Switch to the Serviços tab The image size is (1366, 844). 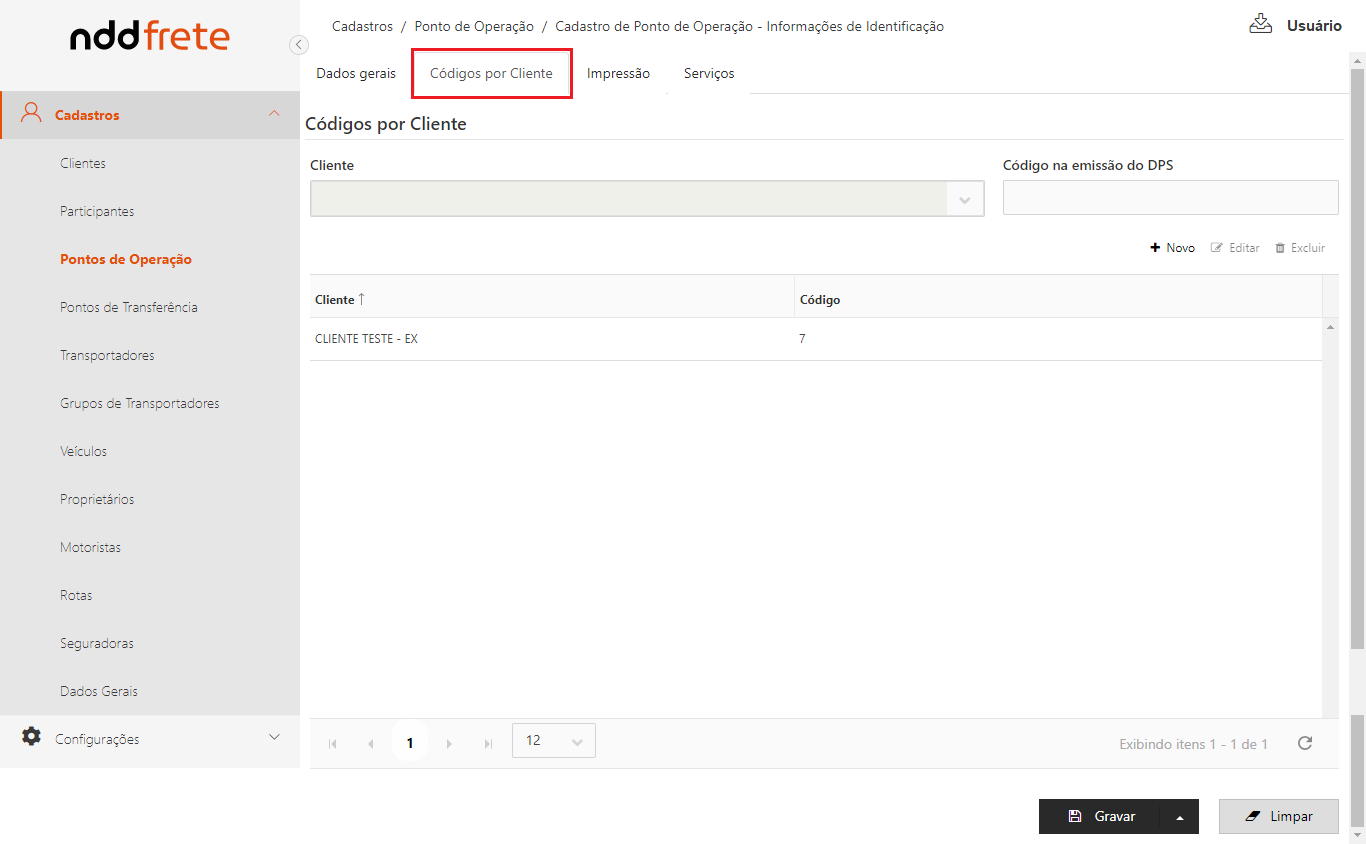pyautogui.click(x=709, y=74)
